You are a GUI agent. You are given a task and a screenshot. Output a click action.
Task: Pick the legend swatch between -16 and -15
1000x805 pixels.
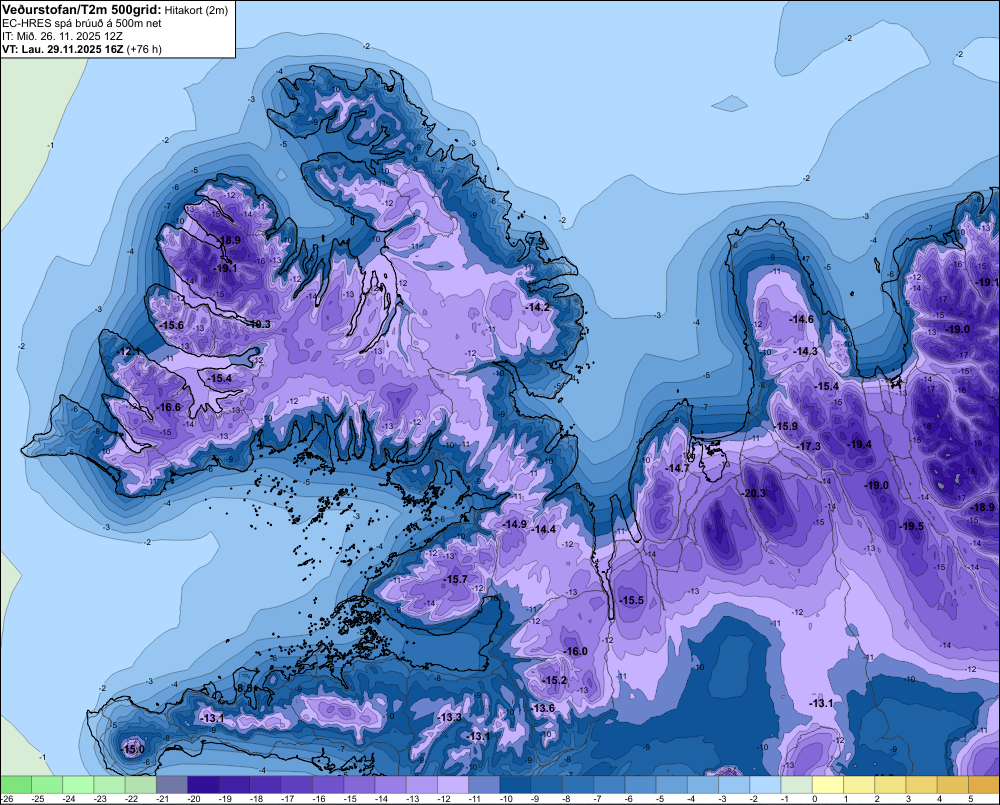click(x=328, y=785)
